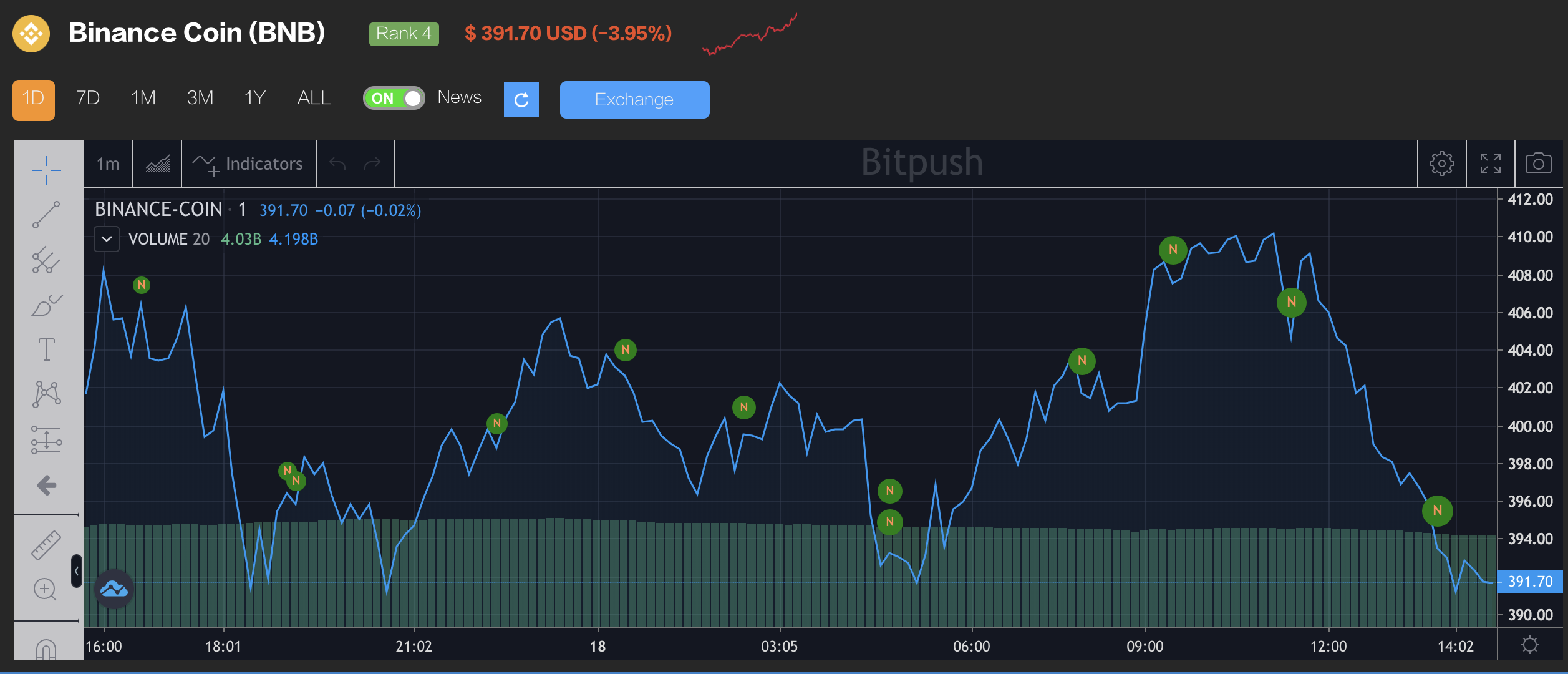Viewport: 1568px width, 674px height.
Task: Open the Indicators menu
Action: (x=248, y=164)
